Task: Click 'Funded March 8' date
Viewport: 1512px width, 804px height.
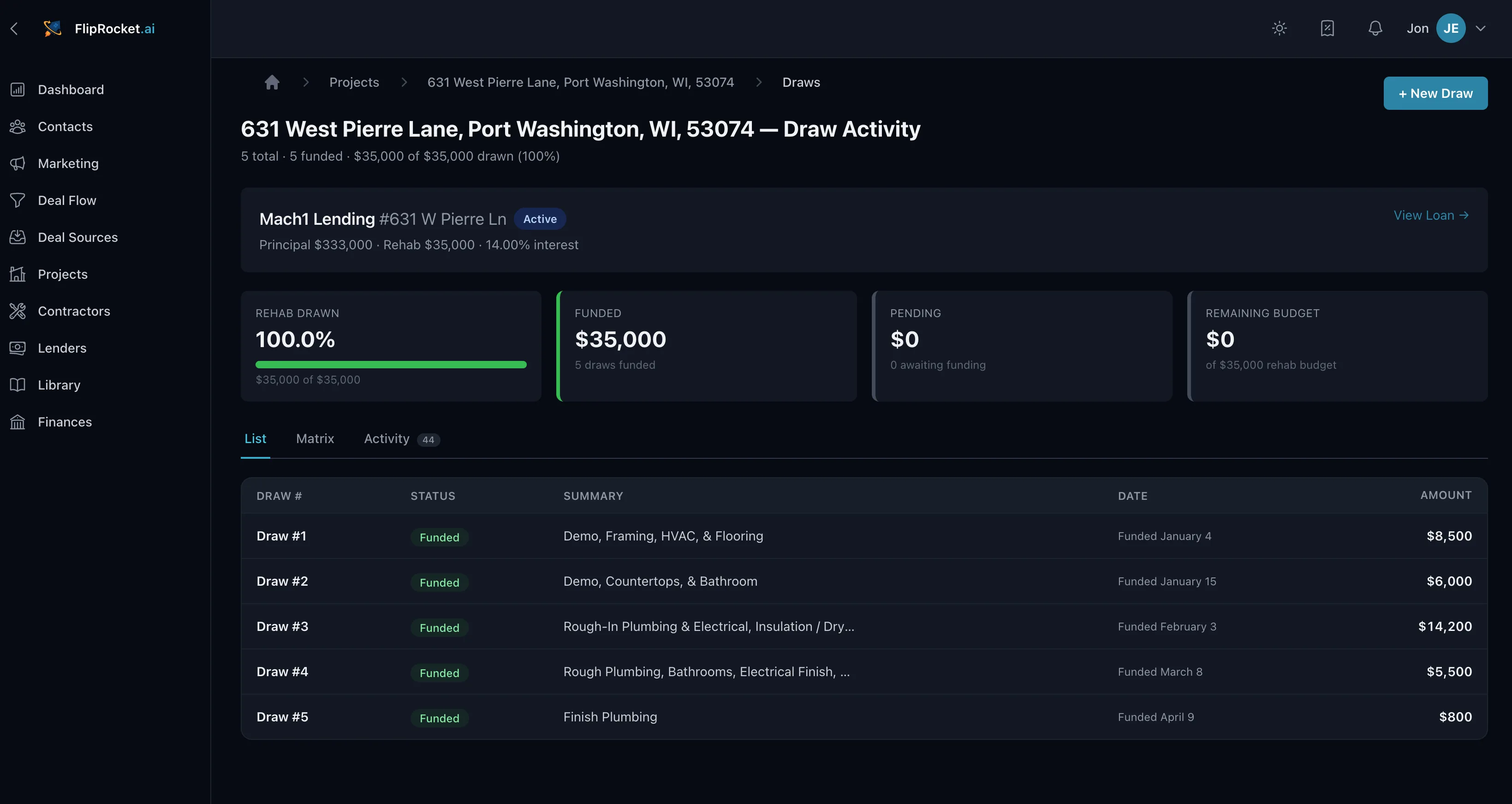Action: [x=1161, y=672]
